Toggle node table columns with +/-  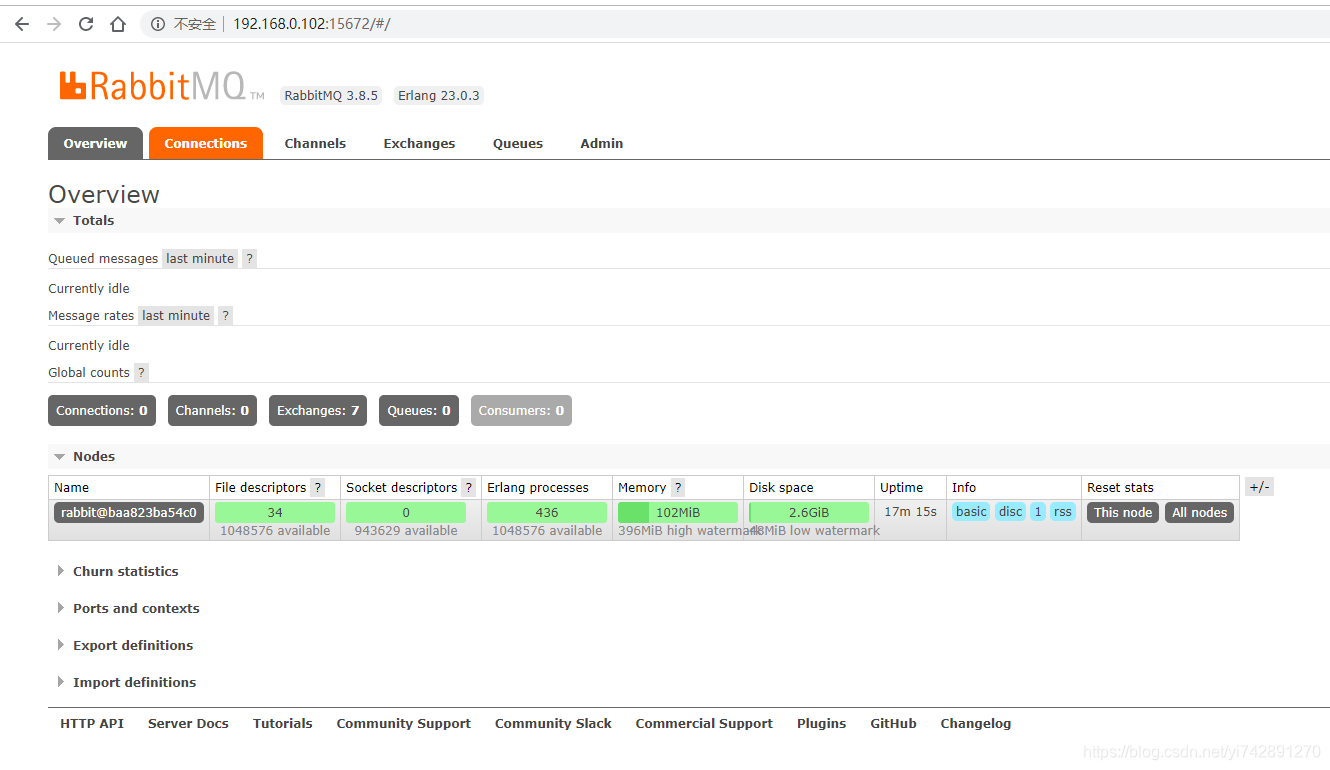[1260, 487]
